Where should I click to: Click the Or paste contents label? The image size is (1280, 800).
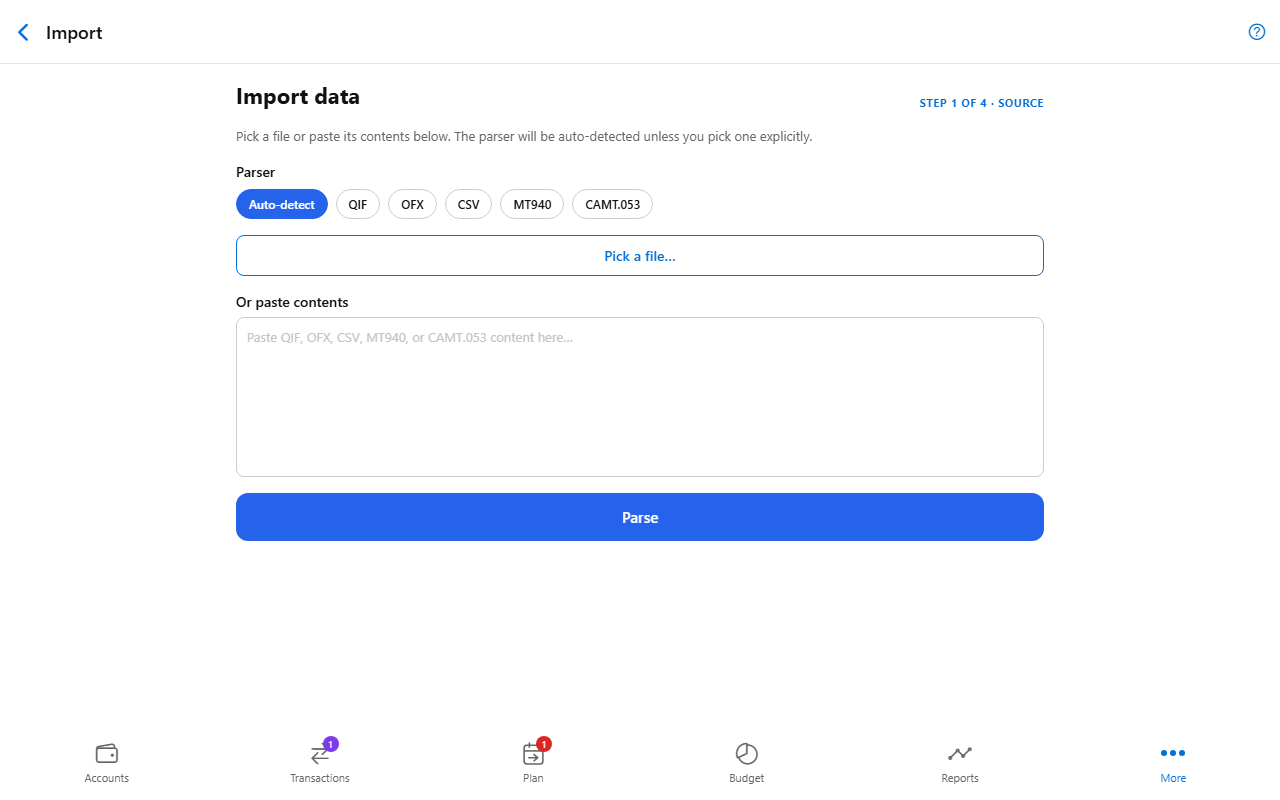point(292,302)
